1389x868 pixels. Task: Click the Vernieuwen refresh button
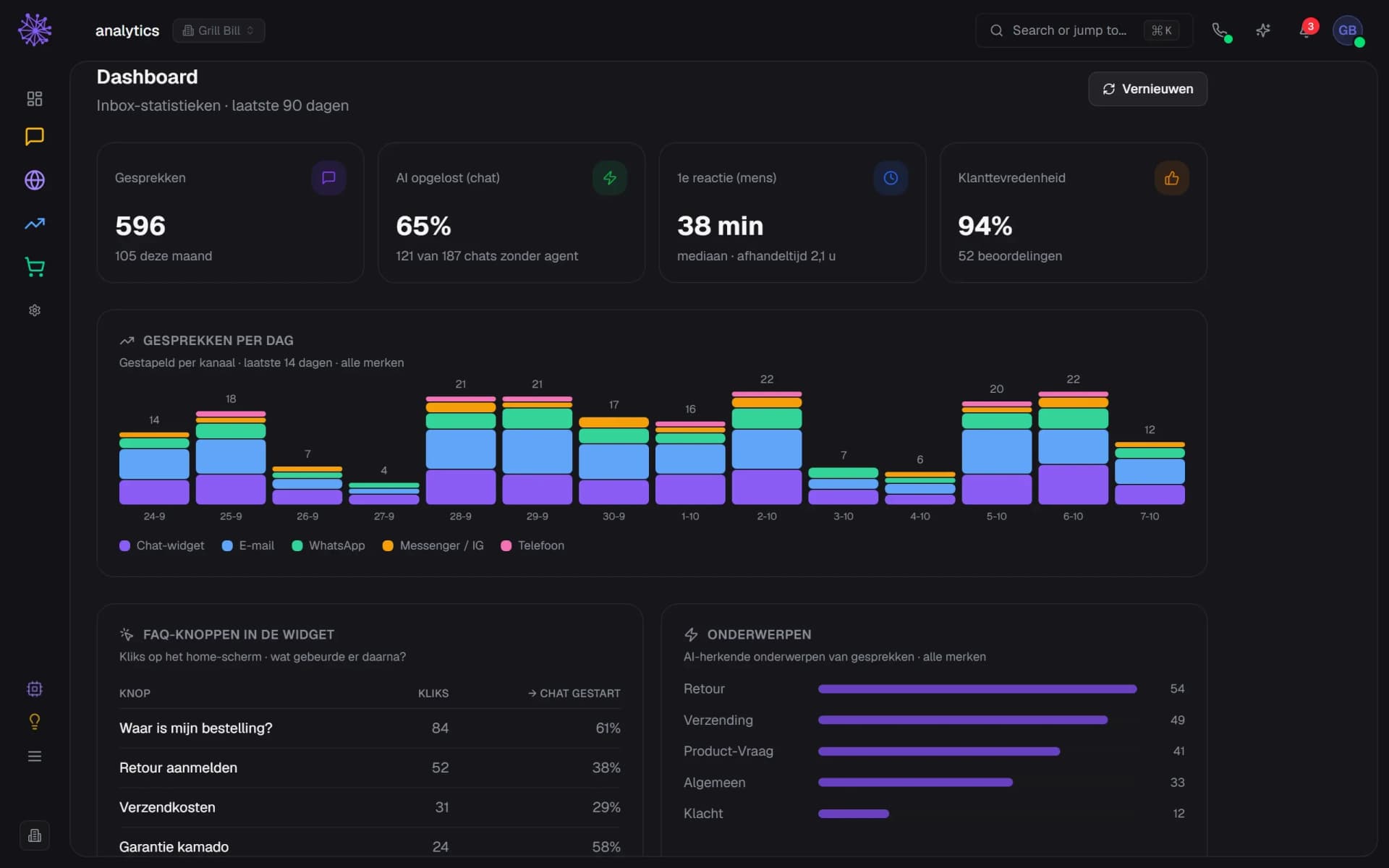point(1147,89)
